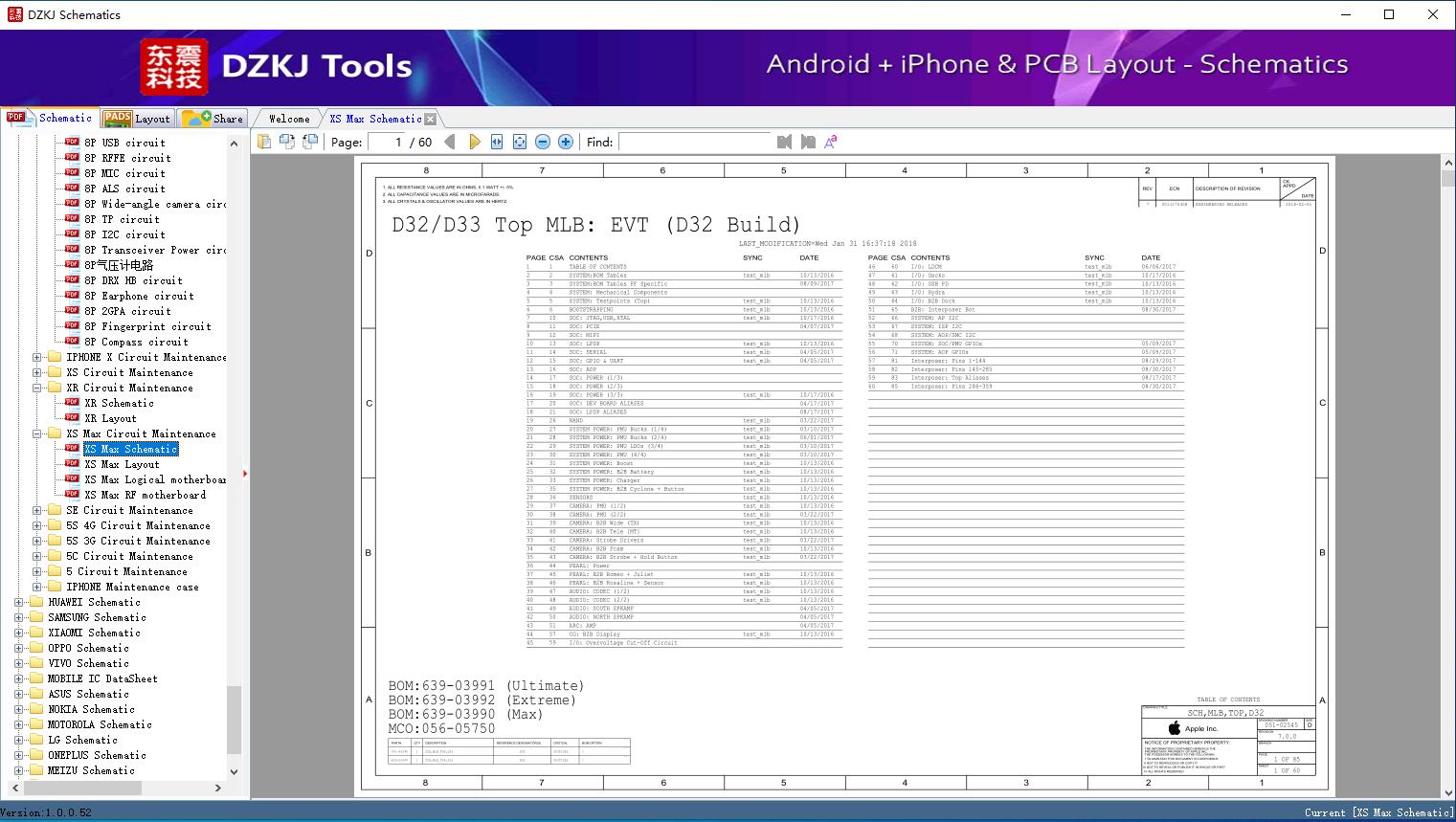Open XS Max Layout in the tree
1456x822 pixels.
pos(122,464)
